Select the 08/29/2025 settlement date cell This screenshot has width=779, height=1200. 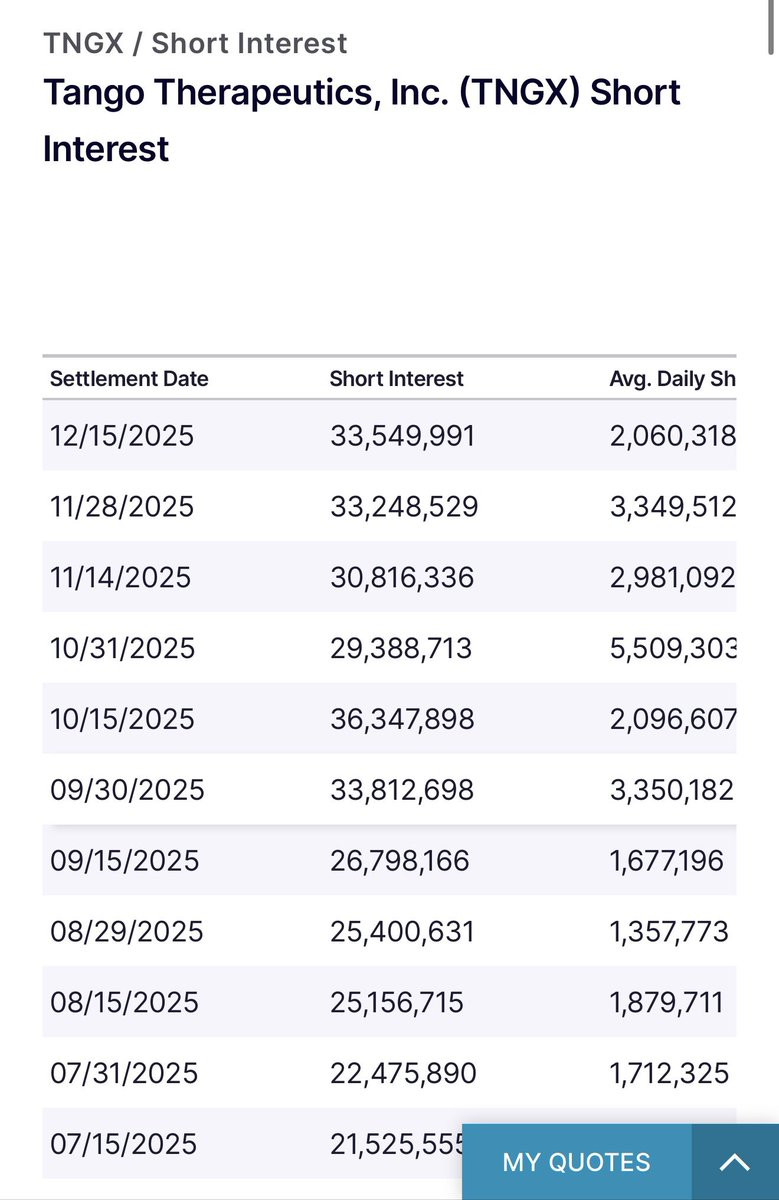(127, 933)
